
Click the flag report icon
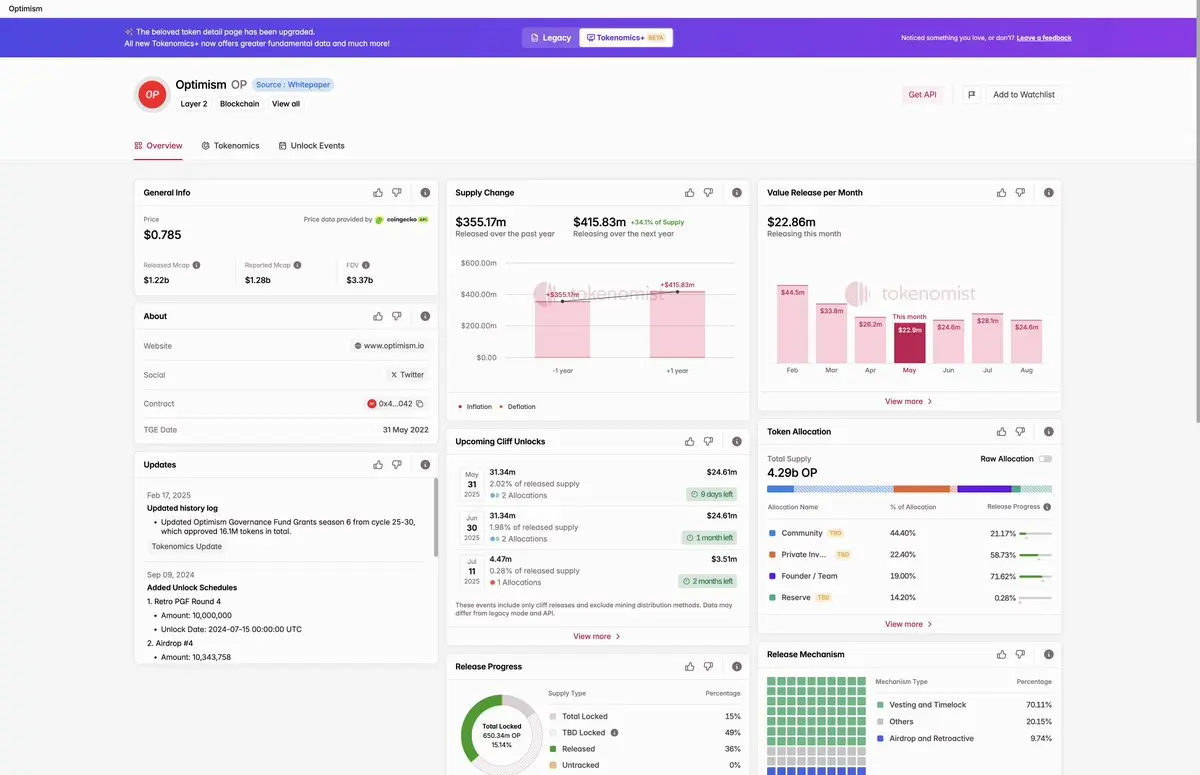[971, 94]
